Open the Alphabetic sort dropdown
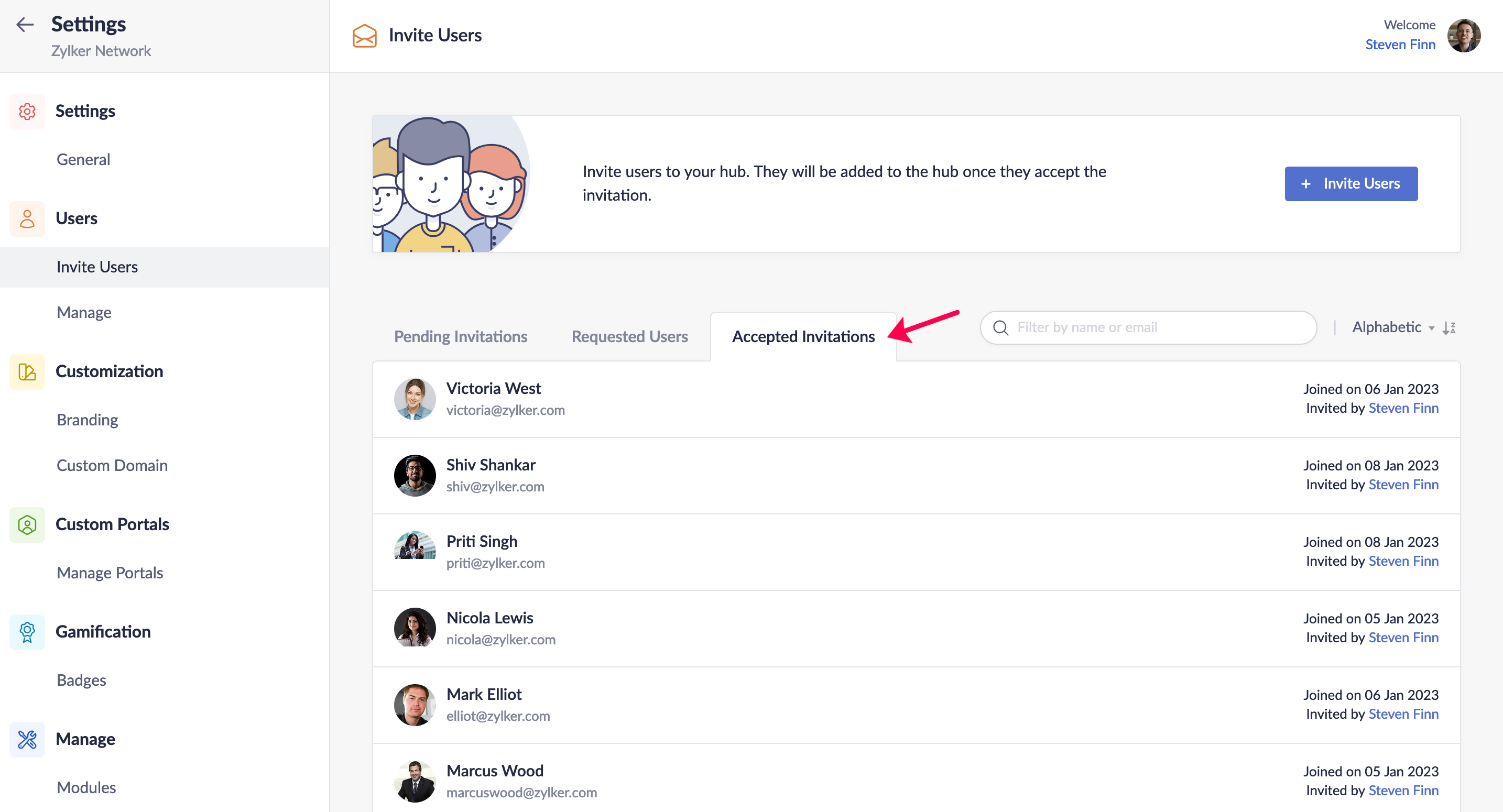1503x812 pixels. 1392,327
